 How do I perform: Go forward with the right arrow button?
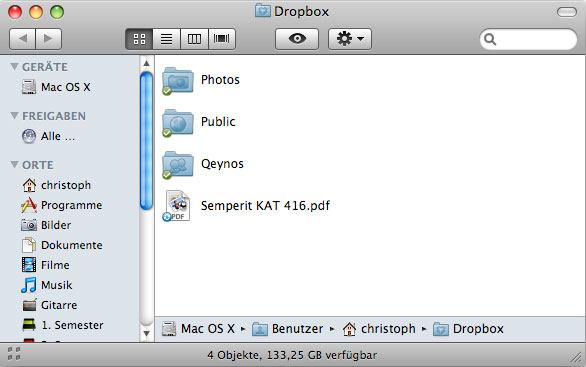click(x=49, y=38)
